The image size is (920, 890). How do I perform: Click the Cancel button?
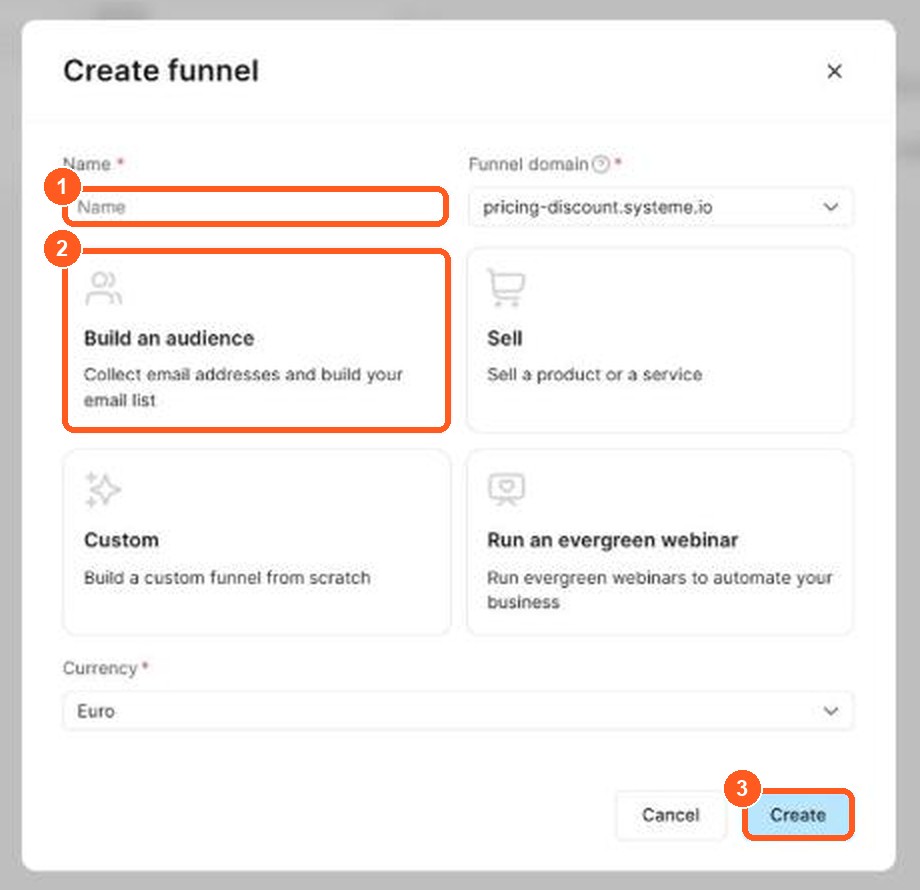[671, 814]
